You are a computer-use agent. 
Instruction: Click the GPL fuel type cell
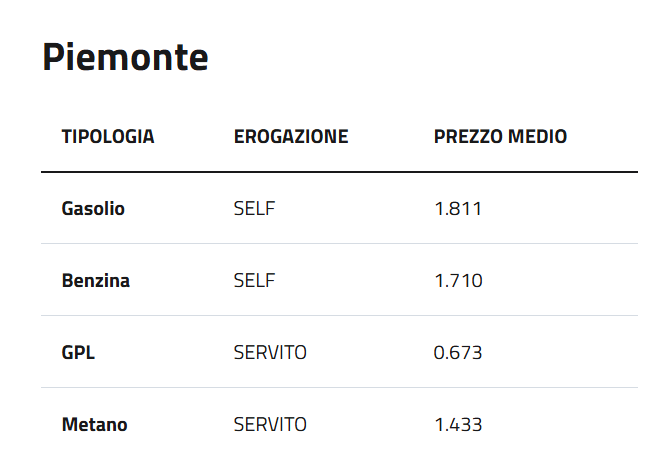78,353
